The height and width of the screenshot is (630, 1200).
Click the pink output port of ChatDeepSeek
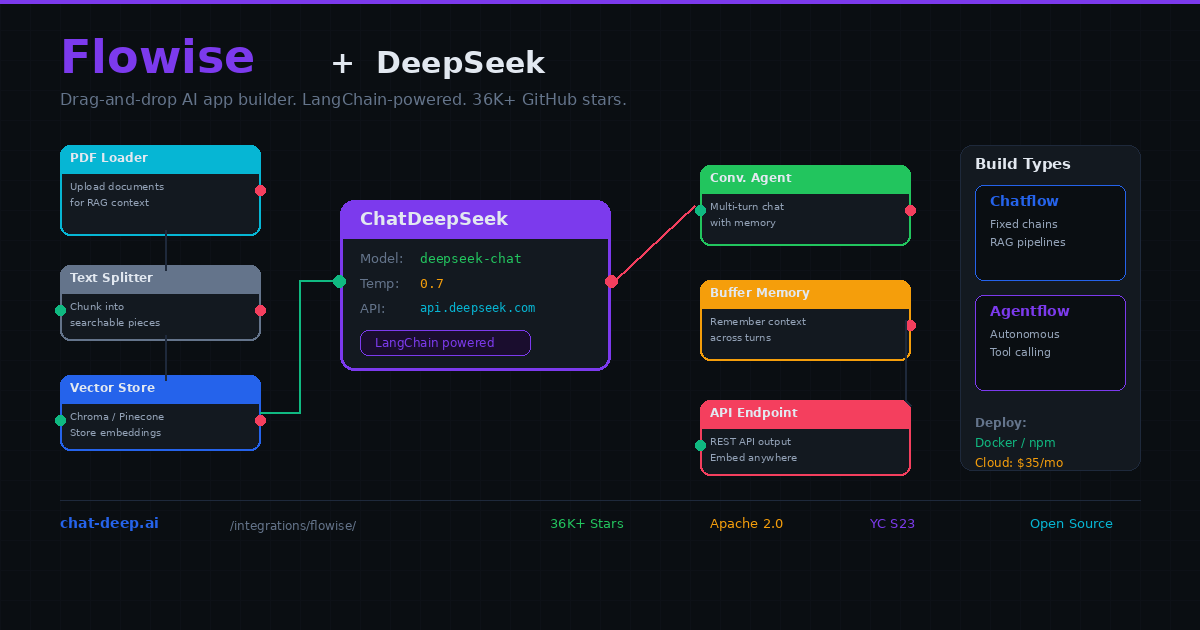click(610, 281)
